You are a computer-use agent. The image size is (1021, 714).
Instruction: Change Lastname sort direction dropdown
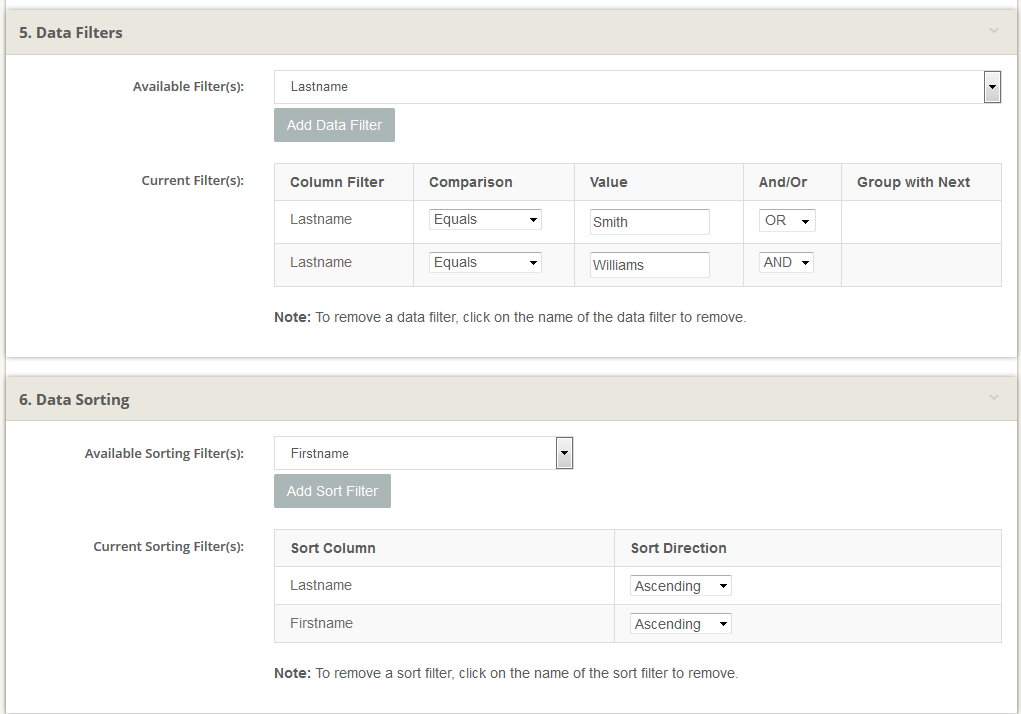click(681, 586)
